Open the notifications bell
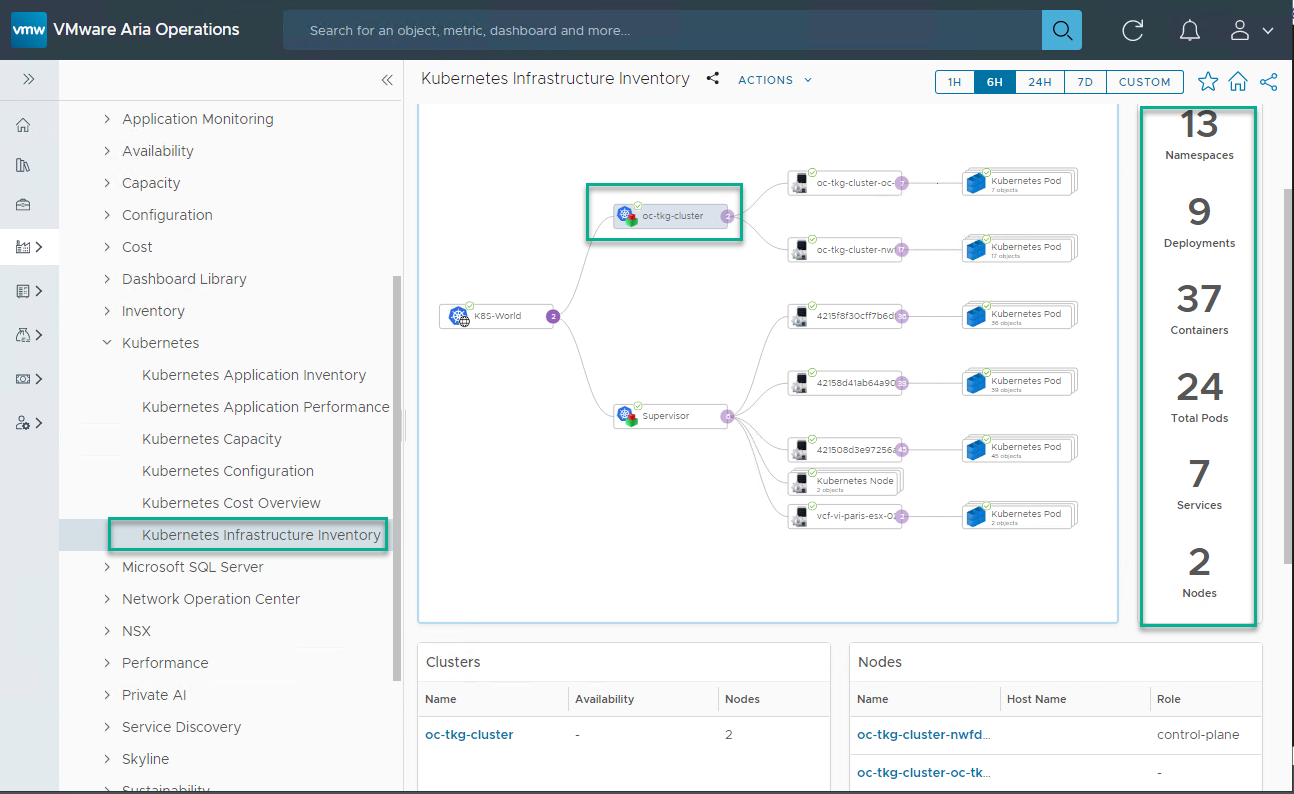 1189,30
